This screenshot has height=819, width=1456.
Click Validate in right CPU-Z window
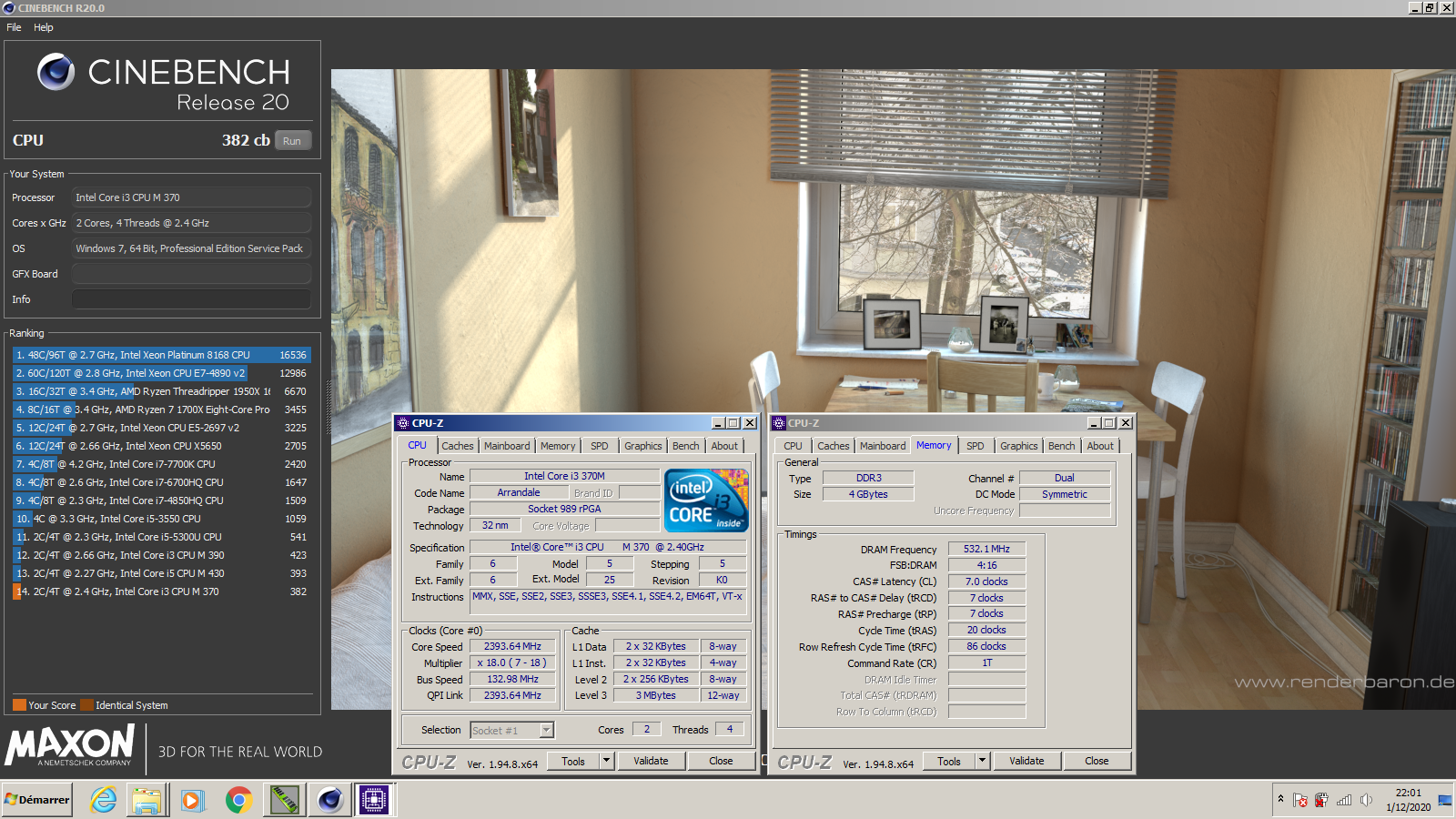coord(1026,761)
